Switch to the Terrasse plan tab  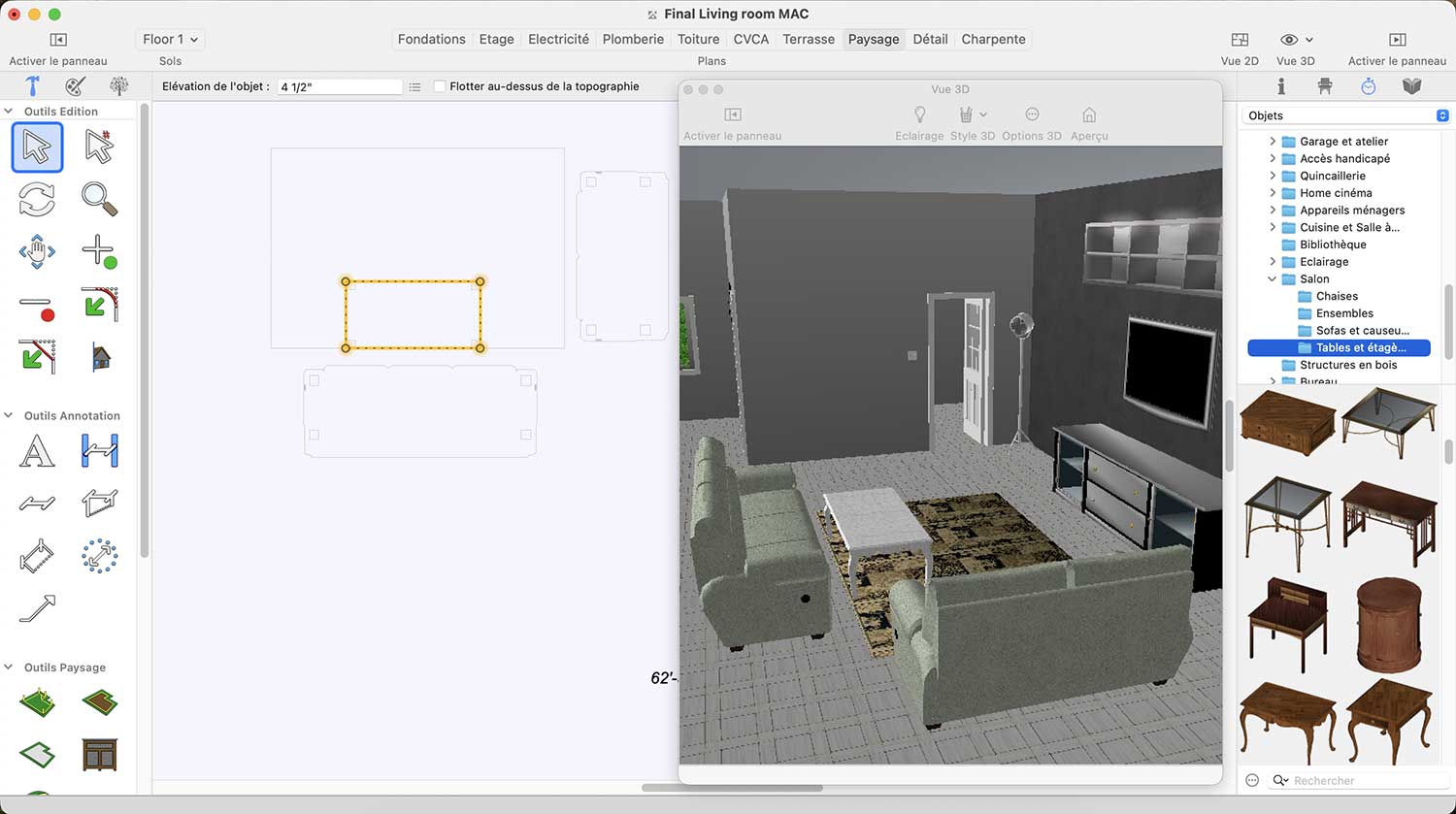click(x=809, y=39)
